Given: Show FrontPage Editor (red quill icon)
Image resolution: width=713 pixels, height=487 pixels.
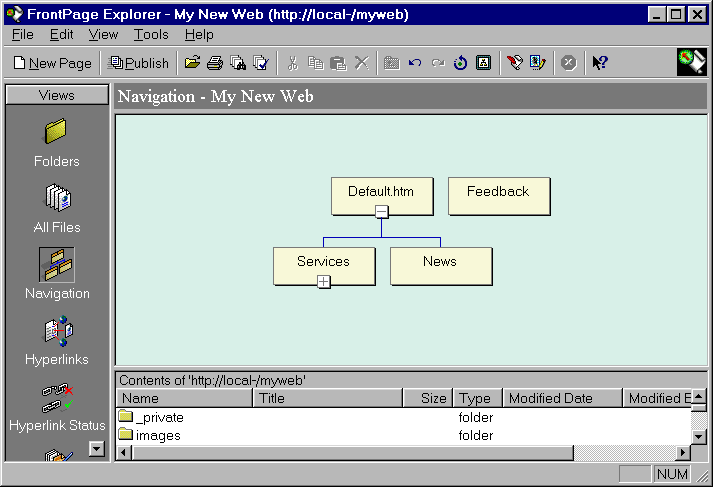Looking at the screenshot, I should [515, 63].
